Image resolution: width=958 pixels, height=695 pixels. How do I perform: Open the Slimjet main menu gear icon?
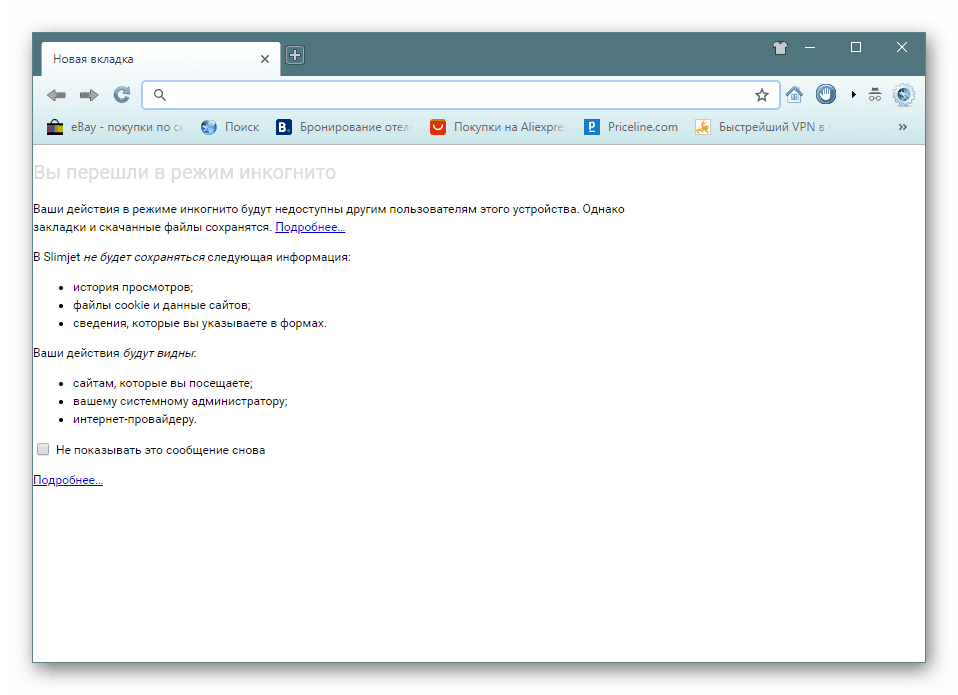[904, 95]
